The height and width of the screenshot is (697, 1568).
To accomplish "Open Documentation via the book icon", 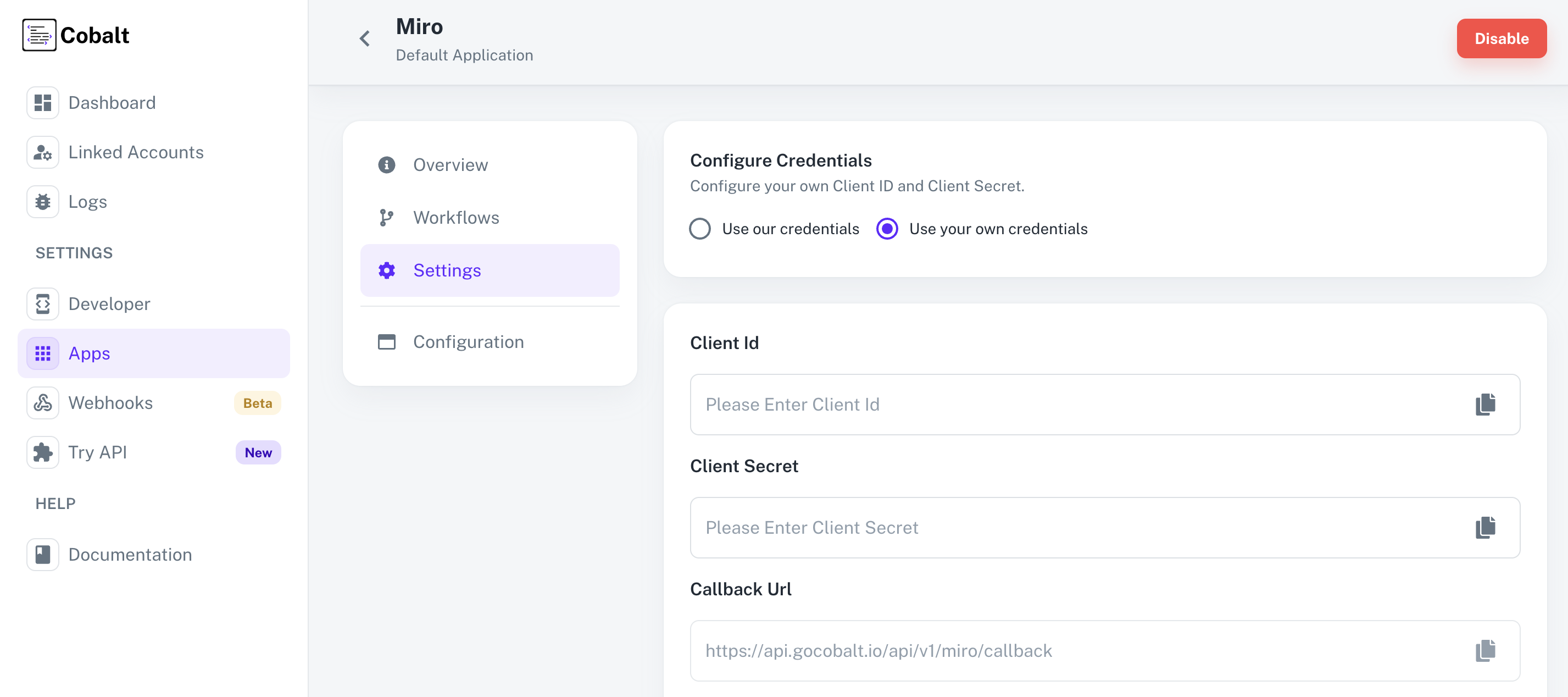I will [42, 554].
